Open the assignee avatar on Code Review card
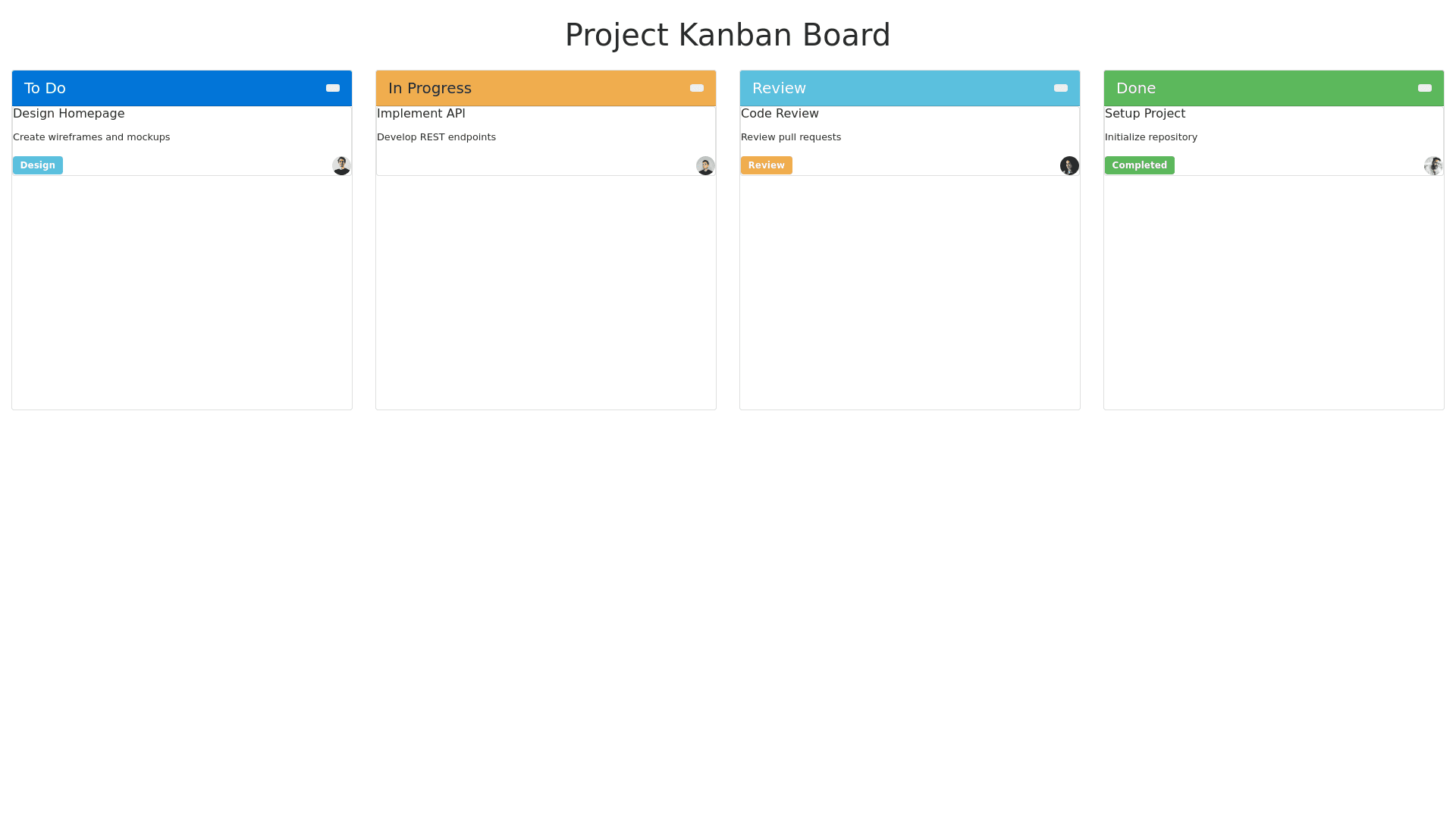This screenshot has height=819, width=1456. pyautogui.click(x=1069, y=166)
